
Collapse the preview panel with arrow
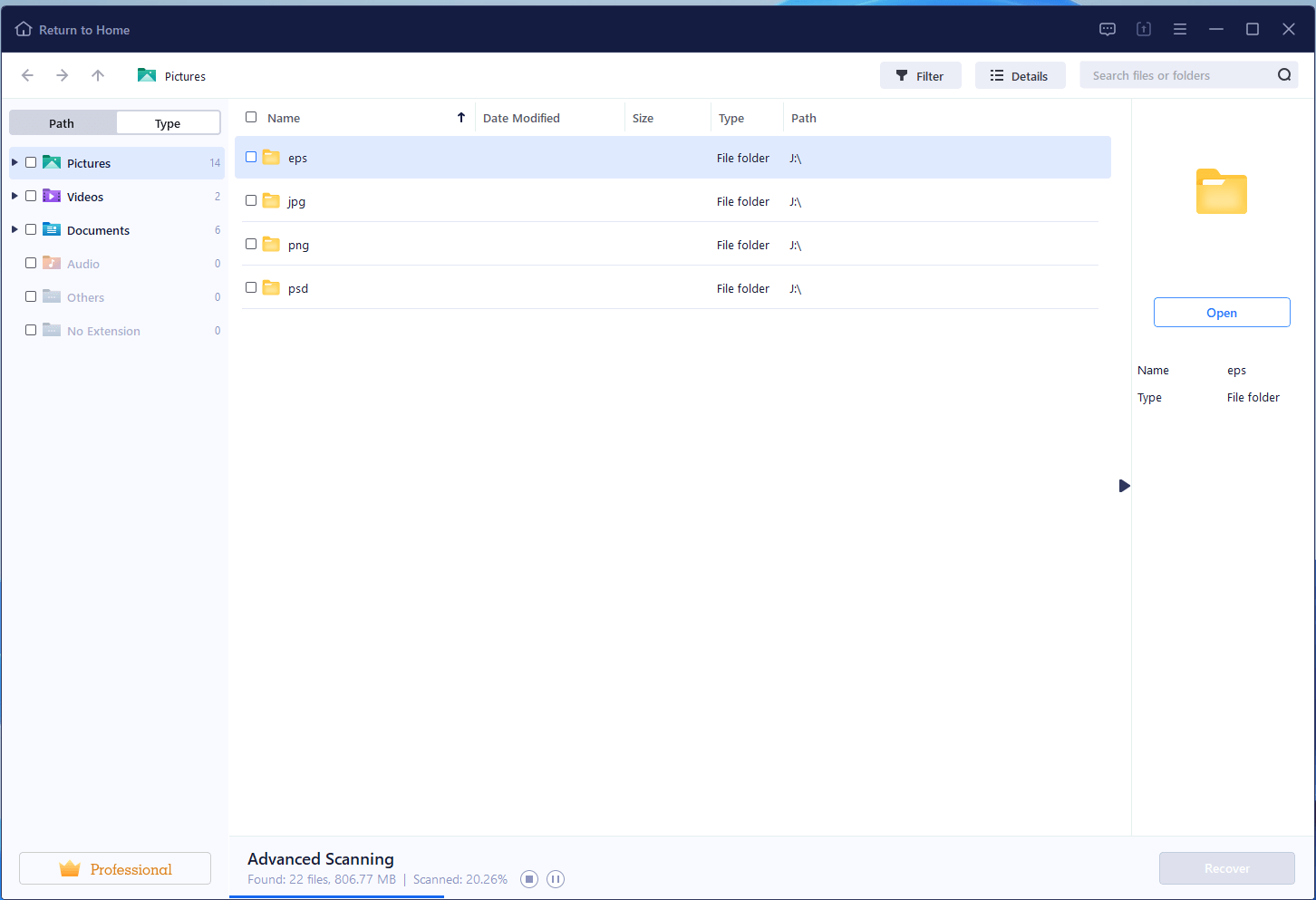(x=1124, y=486)
